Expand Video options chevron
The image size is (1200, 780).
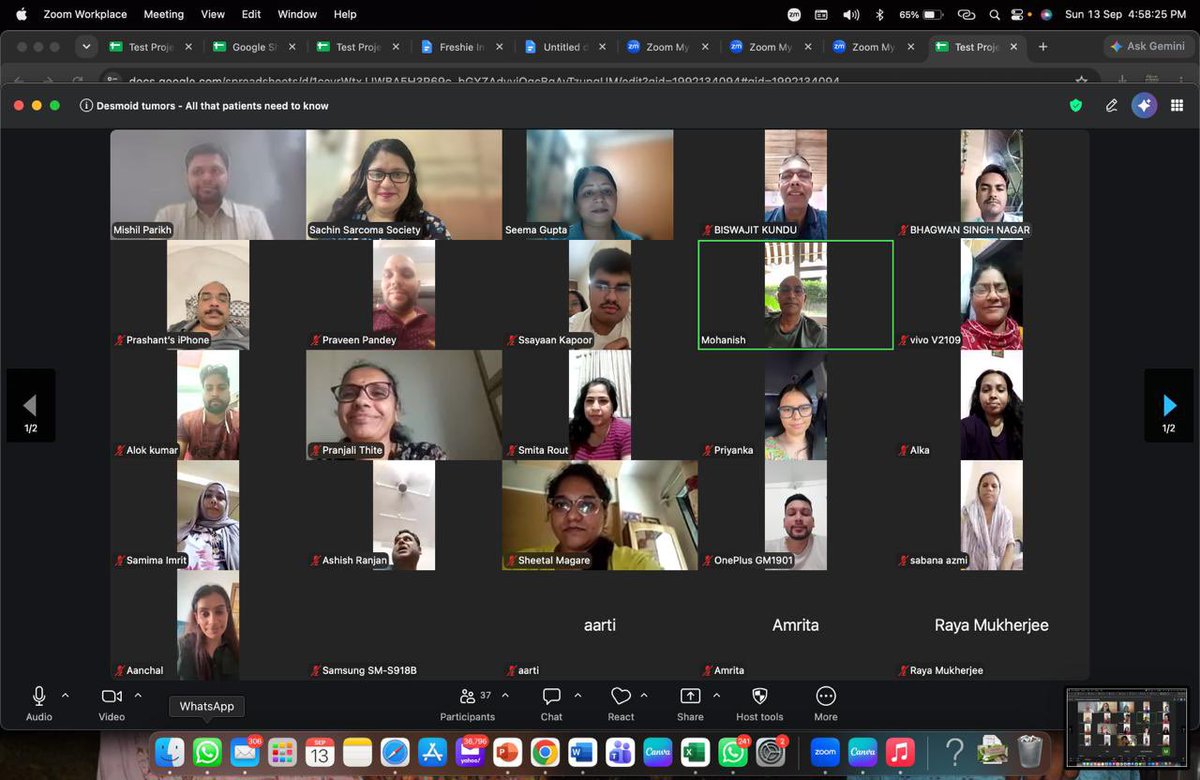[138, 695]
